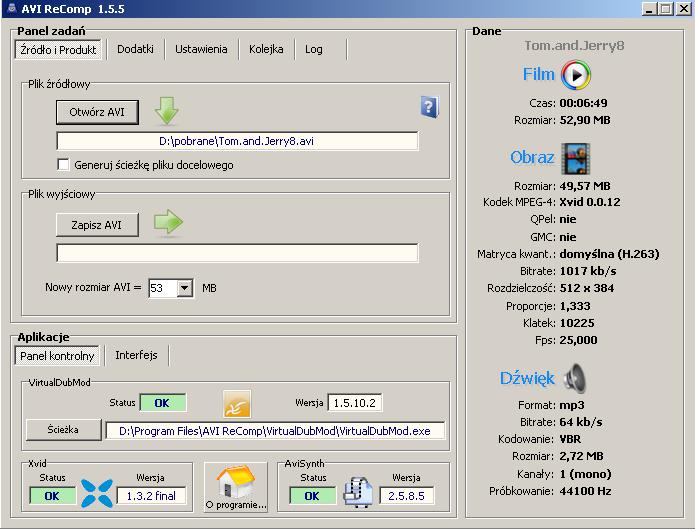
Task: Click the film size value 52,90 MB
Action: tap(585, 120)
